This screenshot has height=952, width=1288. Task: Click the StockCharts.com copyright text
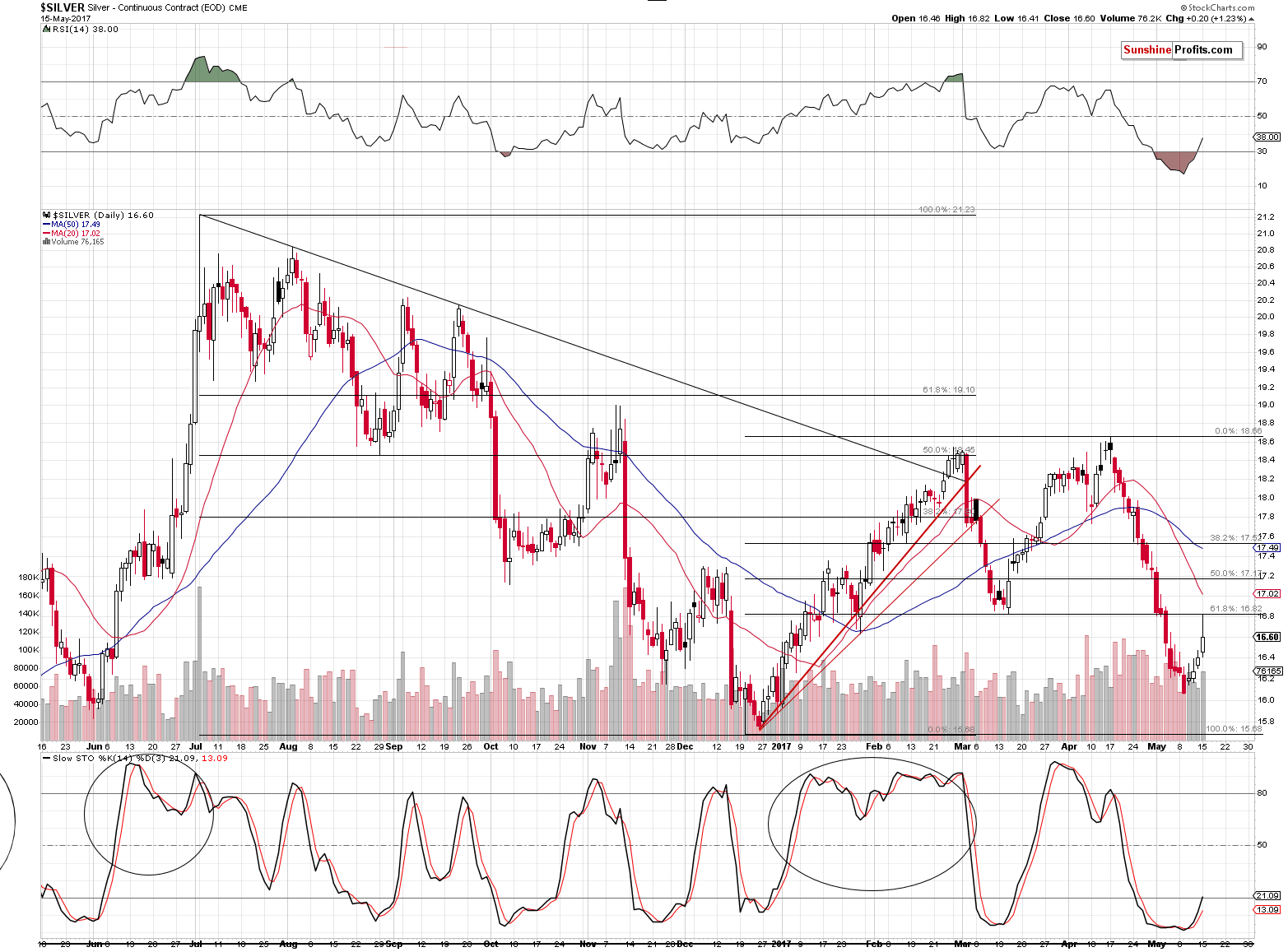tap(1216, 7)
